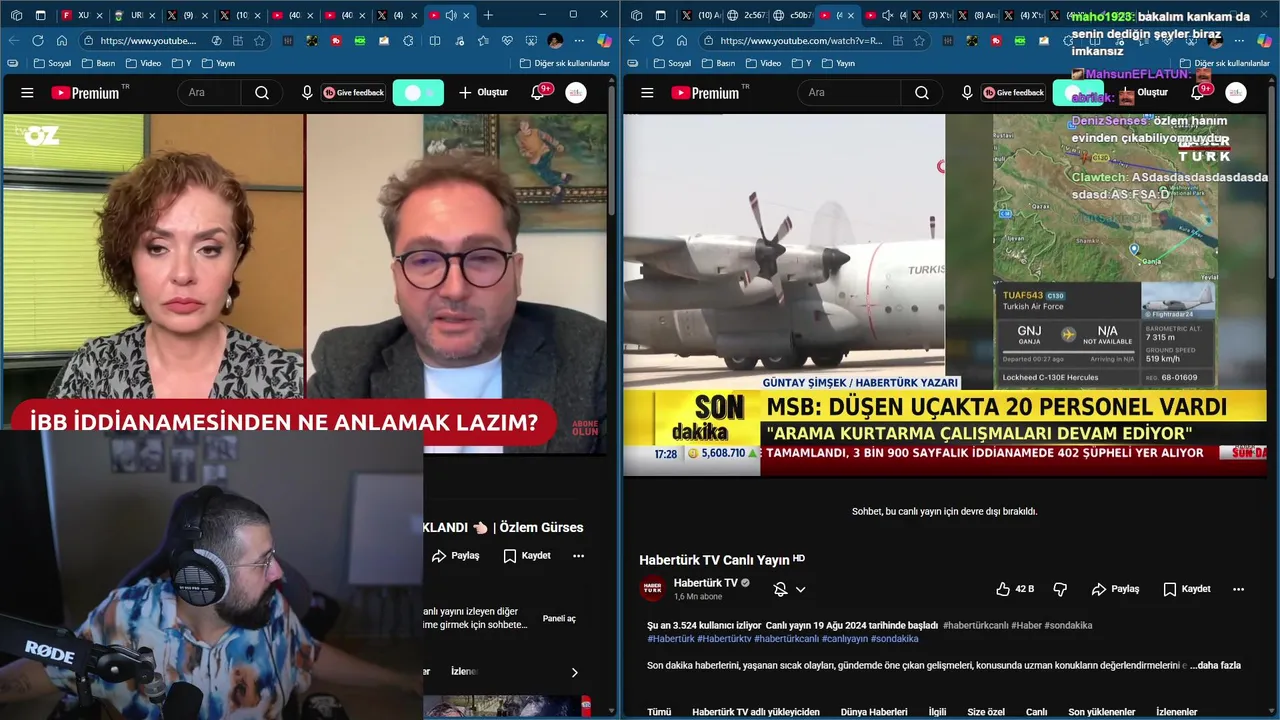This screenshot has width=1280, height=720.
Task: Start voice search microphone in left YouTube
Action: [307, 93]
